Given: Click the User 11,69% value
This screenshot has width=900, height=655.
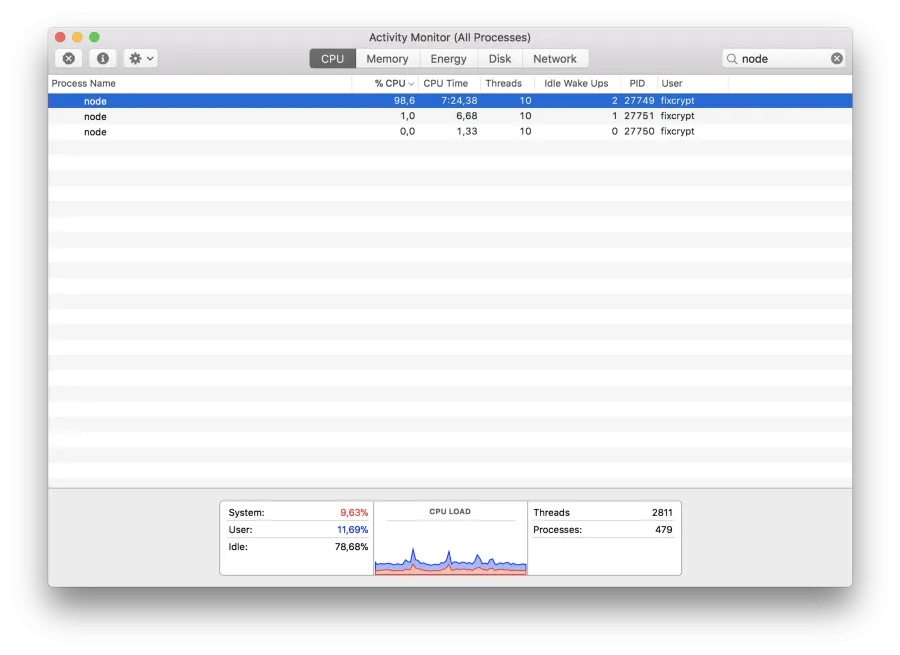Looking at the screenshot, I should click(x=352, y=530).
